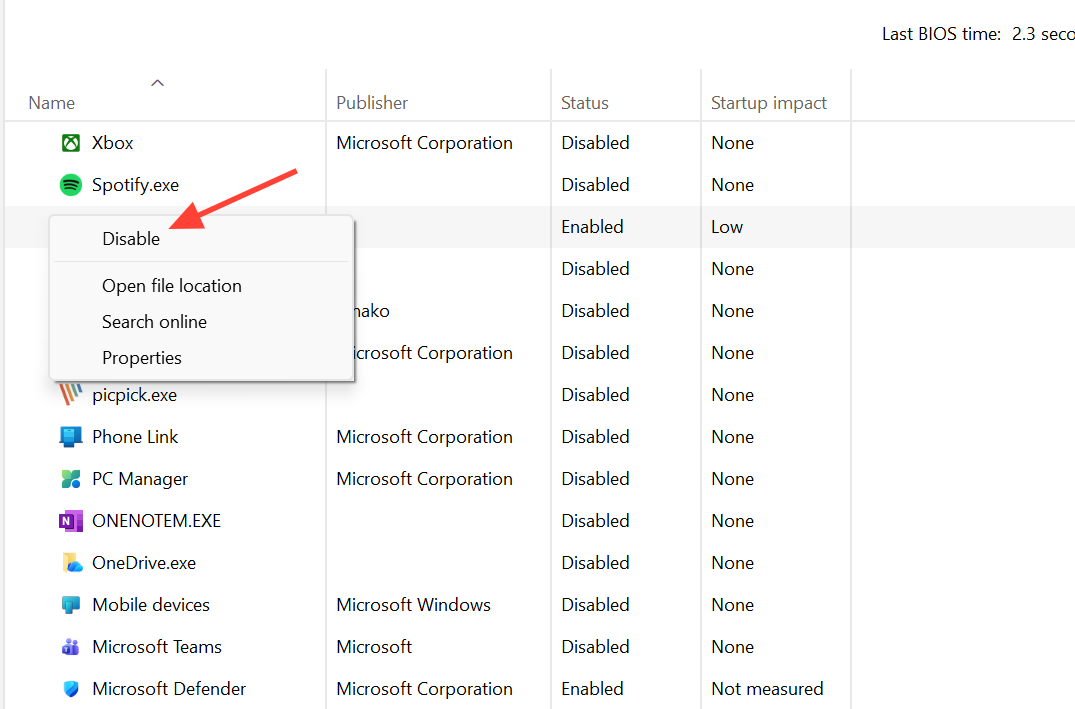Click Enabled status in Microsoft Defender row
The image size is (1075, 709).
pyautogui.click(x=592, y=688)
